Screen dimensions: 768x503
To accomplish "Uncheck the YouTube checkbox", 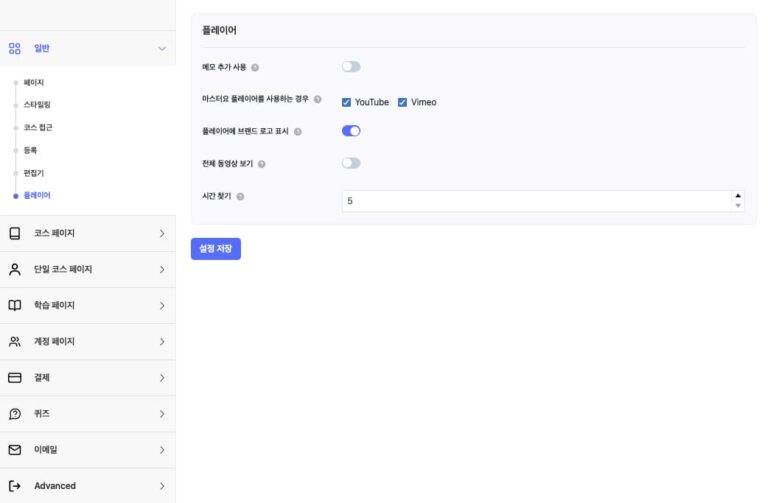I will pyautogui.click(x=347, y=102).
